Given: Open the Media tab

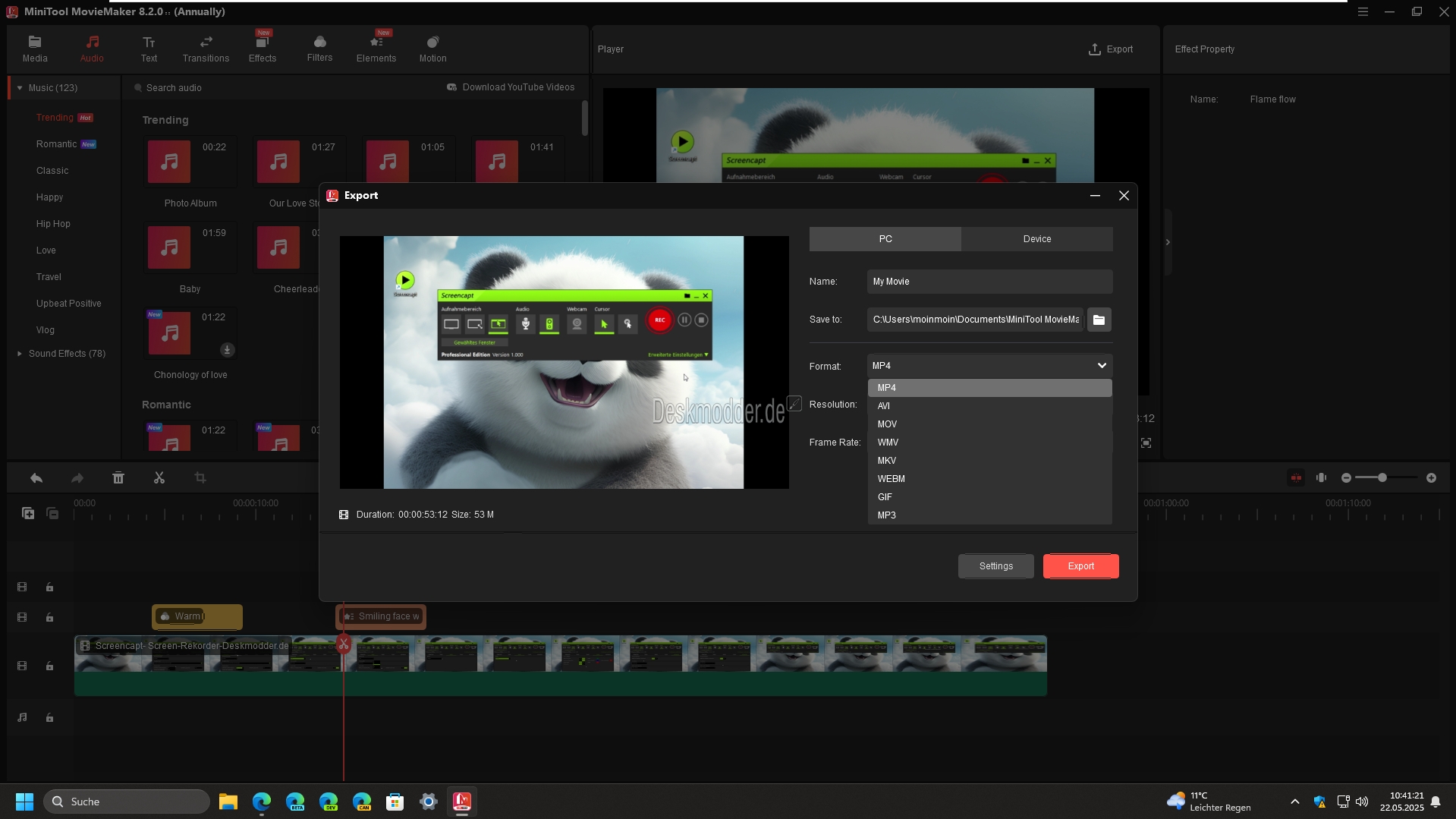Looking at the screenshot, I should [35, 49].
